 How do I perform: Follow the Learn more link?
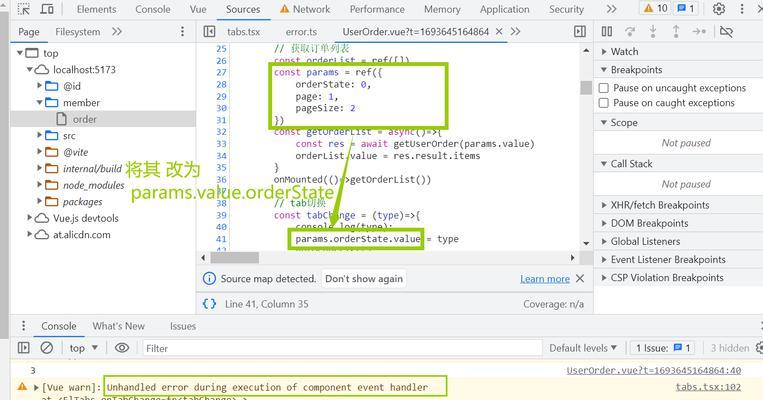tap(545, 279)
